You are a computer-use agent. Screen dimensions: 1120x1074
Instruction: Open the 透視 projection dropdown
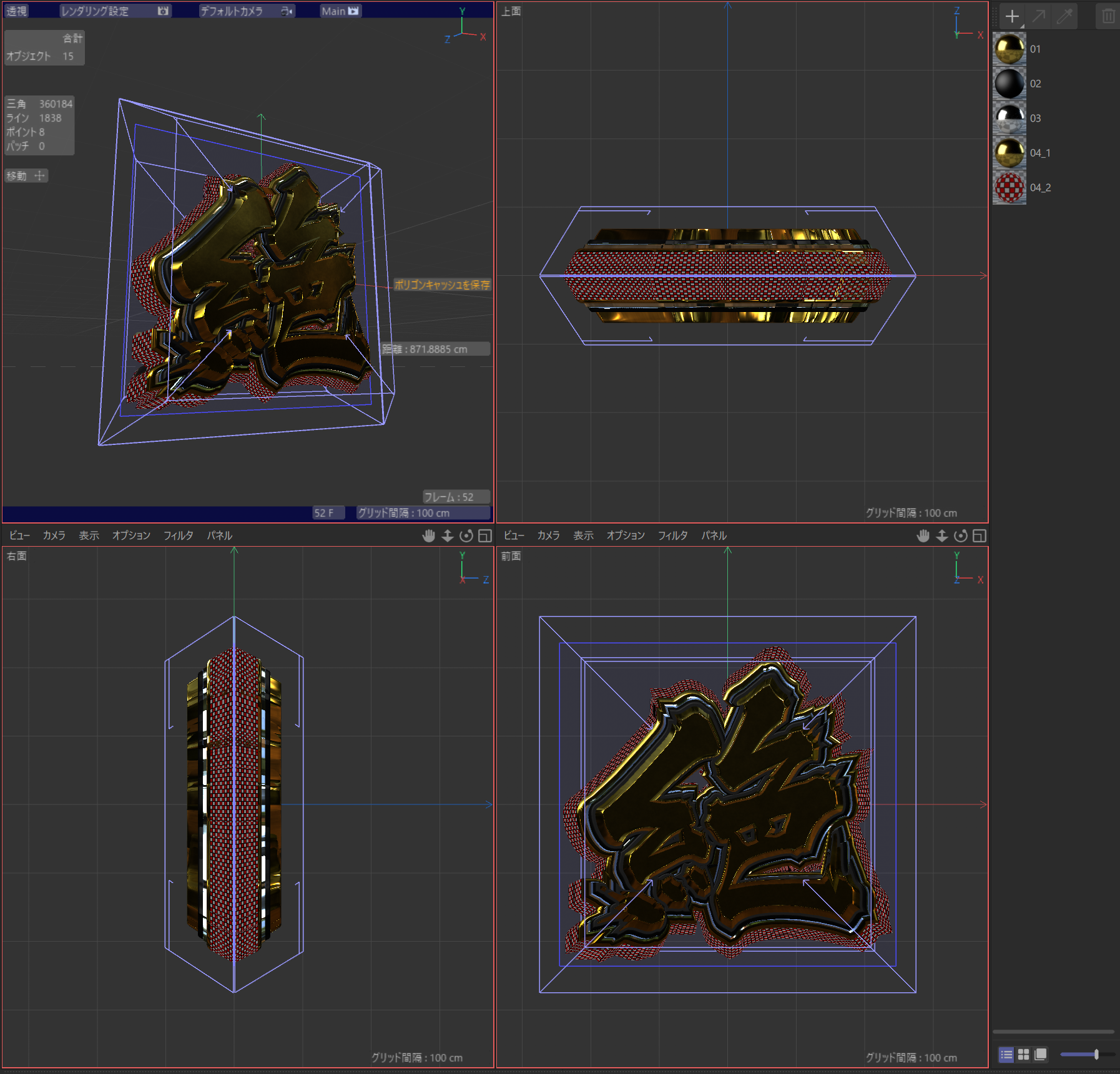click(x=16, y=10)
